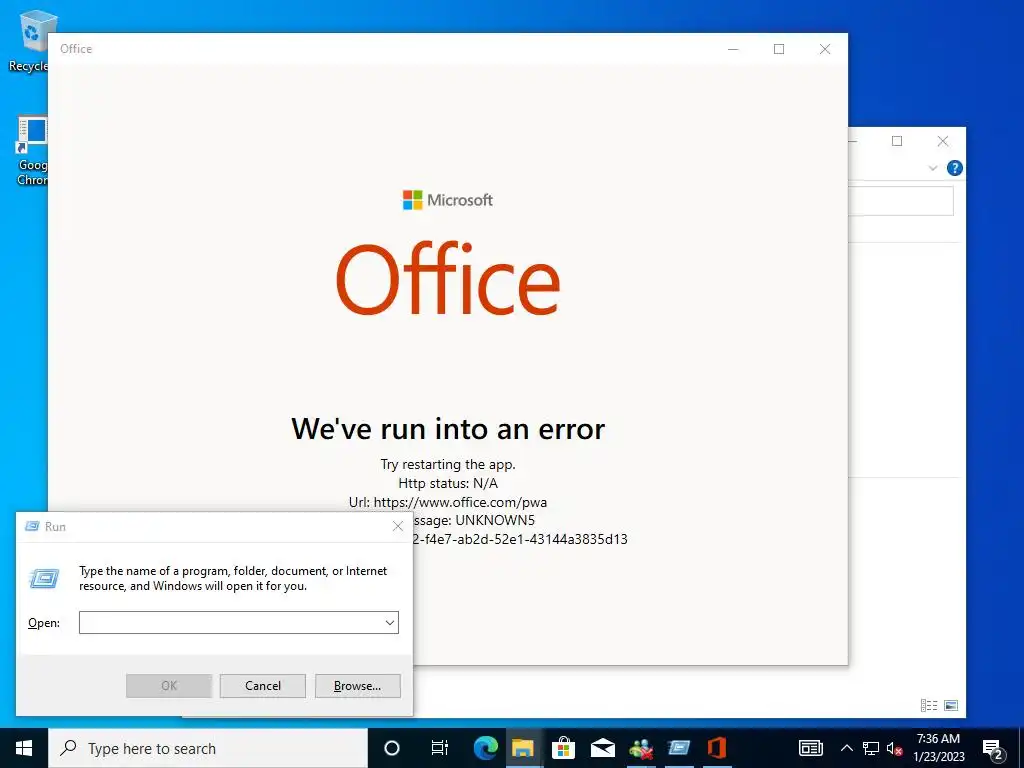Click the Microsoft logo in Office window
The image size is (1024, 768).
447,200
